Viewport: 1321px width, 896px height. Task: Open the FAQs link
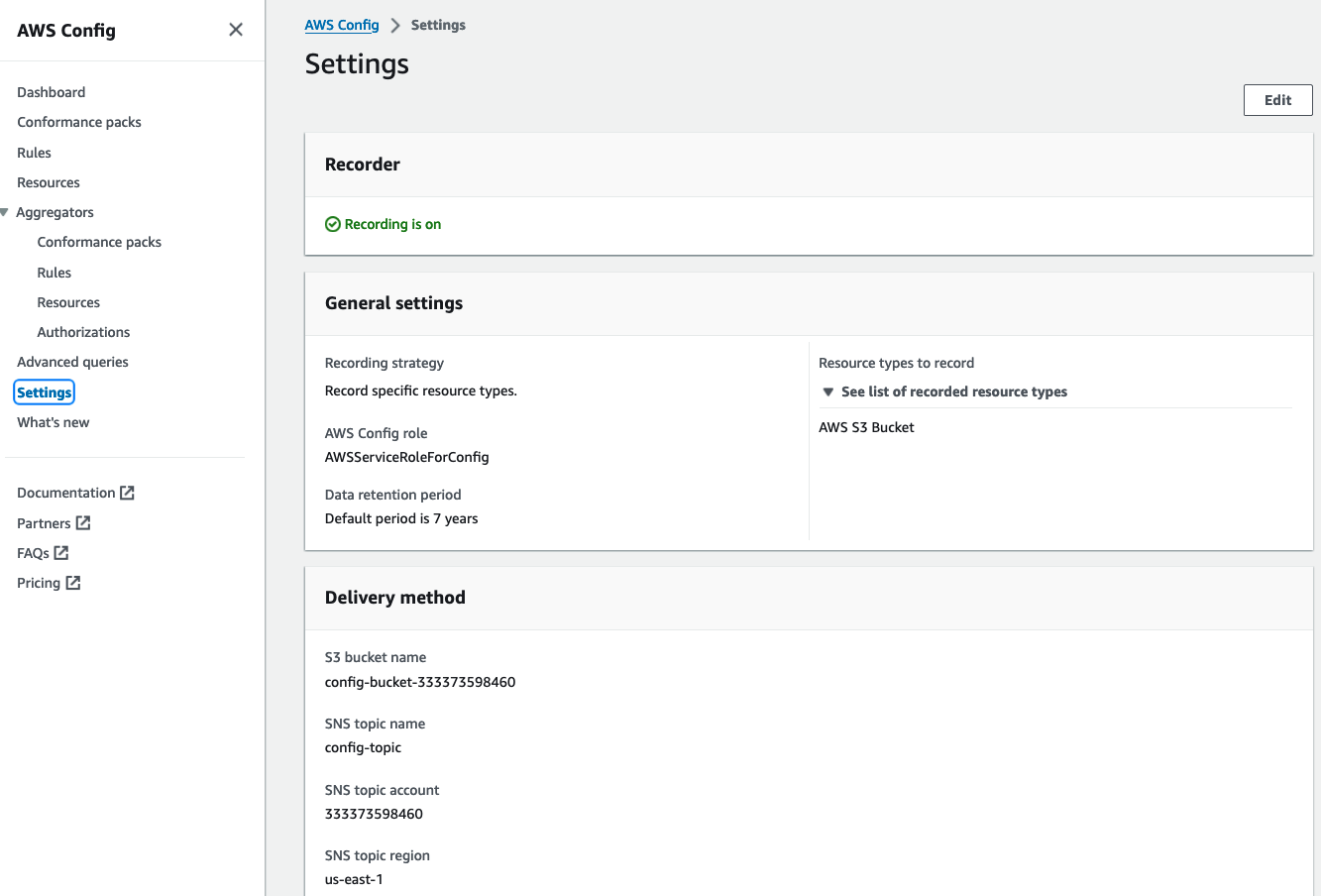[x=33, y=553]
